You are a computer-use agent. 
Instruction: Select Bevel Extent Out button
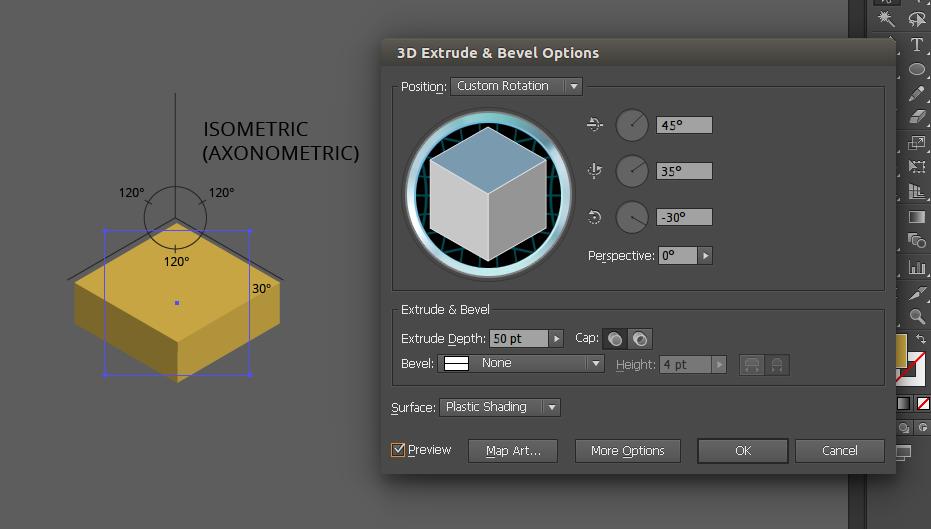752,365
